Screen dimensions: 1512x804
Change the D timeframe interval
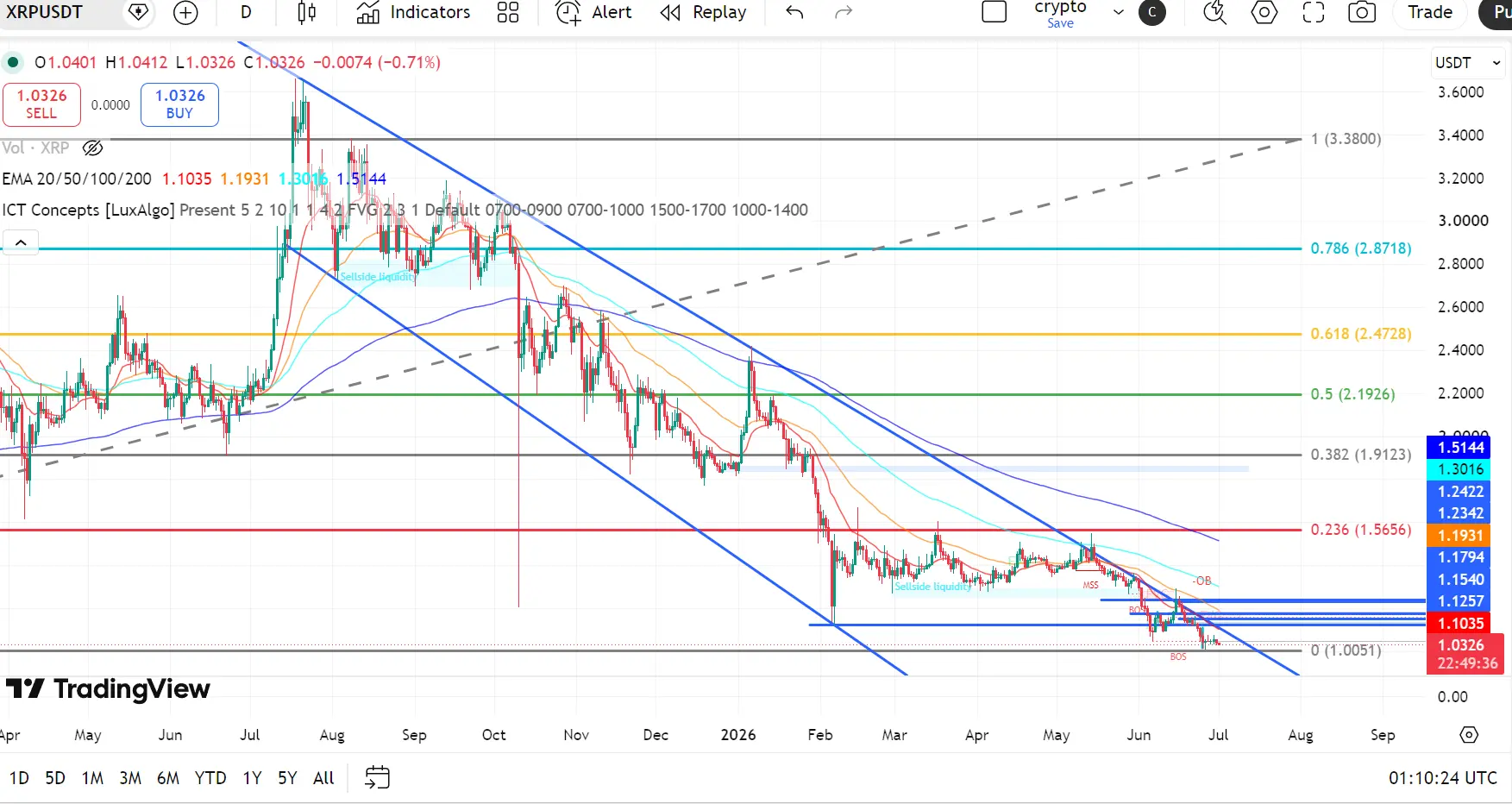pyautogui.click(x=246, y=12)
